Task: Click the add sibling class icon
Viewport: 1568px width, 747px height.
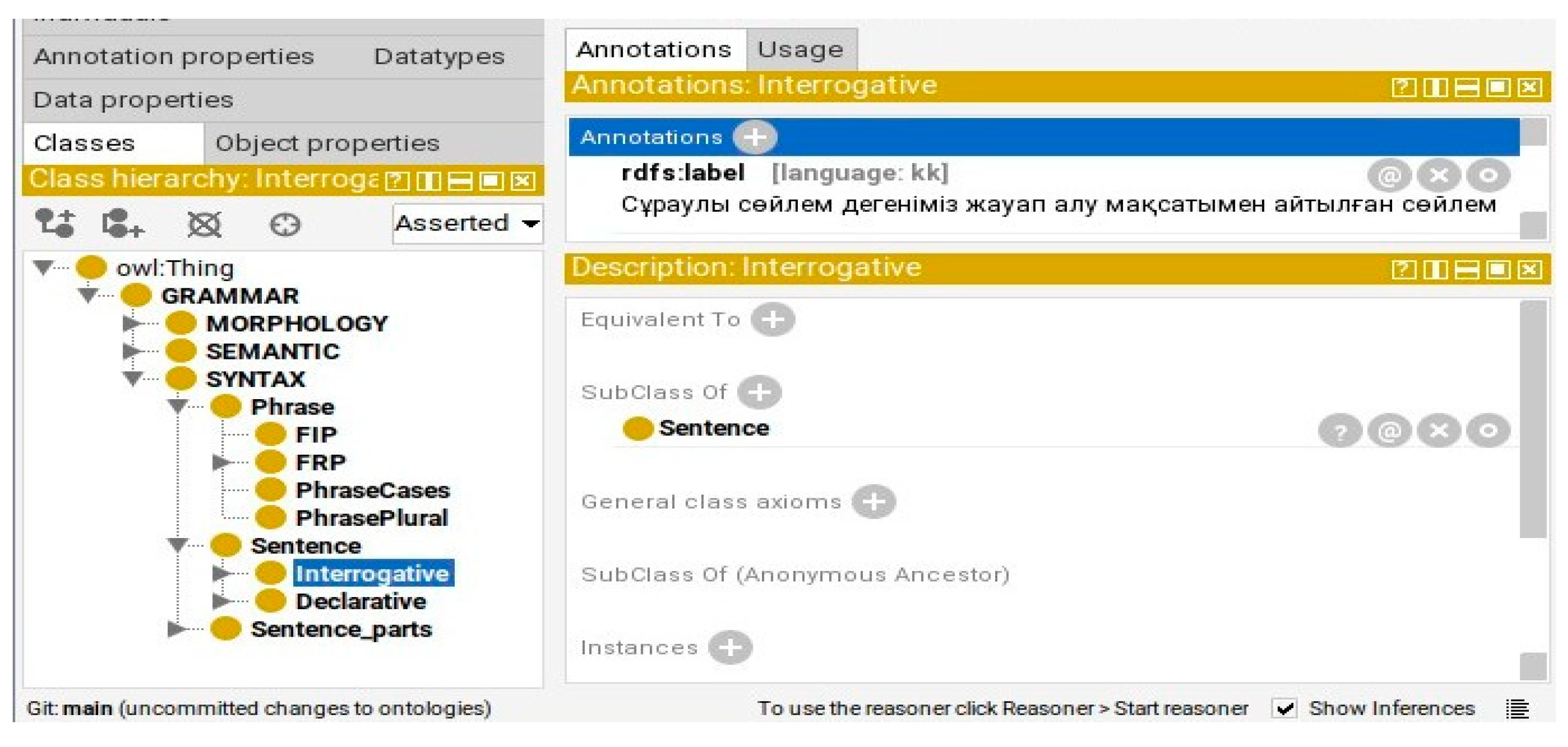Action: click(122, 223)
